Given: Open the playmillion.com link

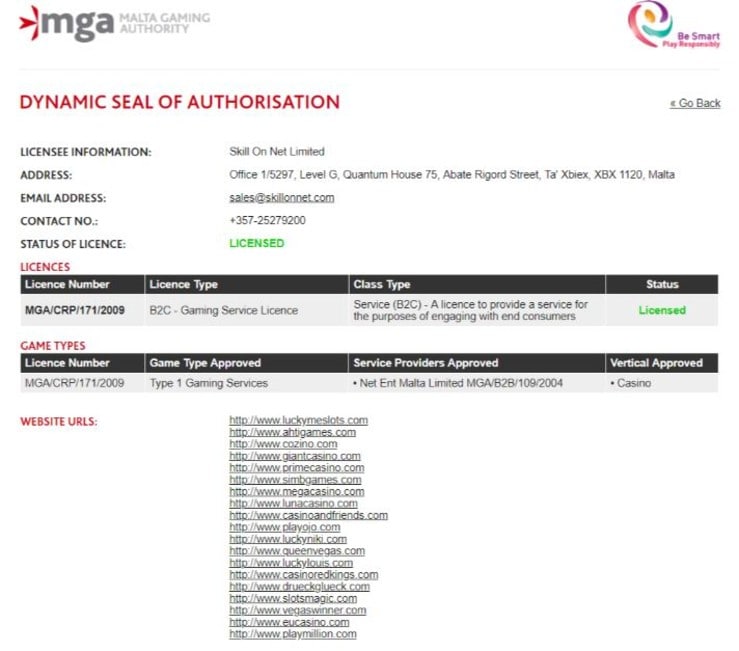Looking at the screenshot, I should point(293,634).
